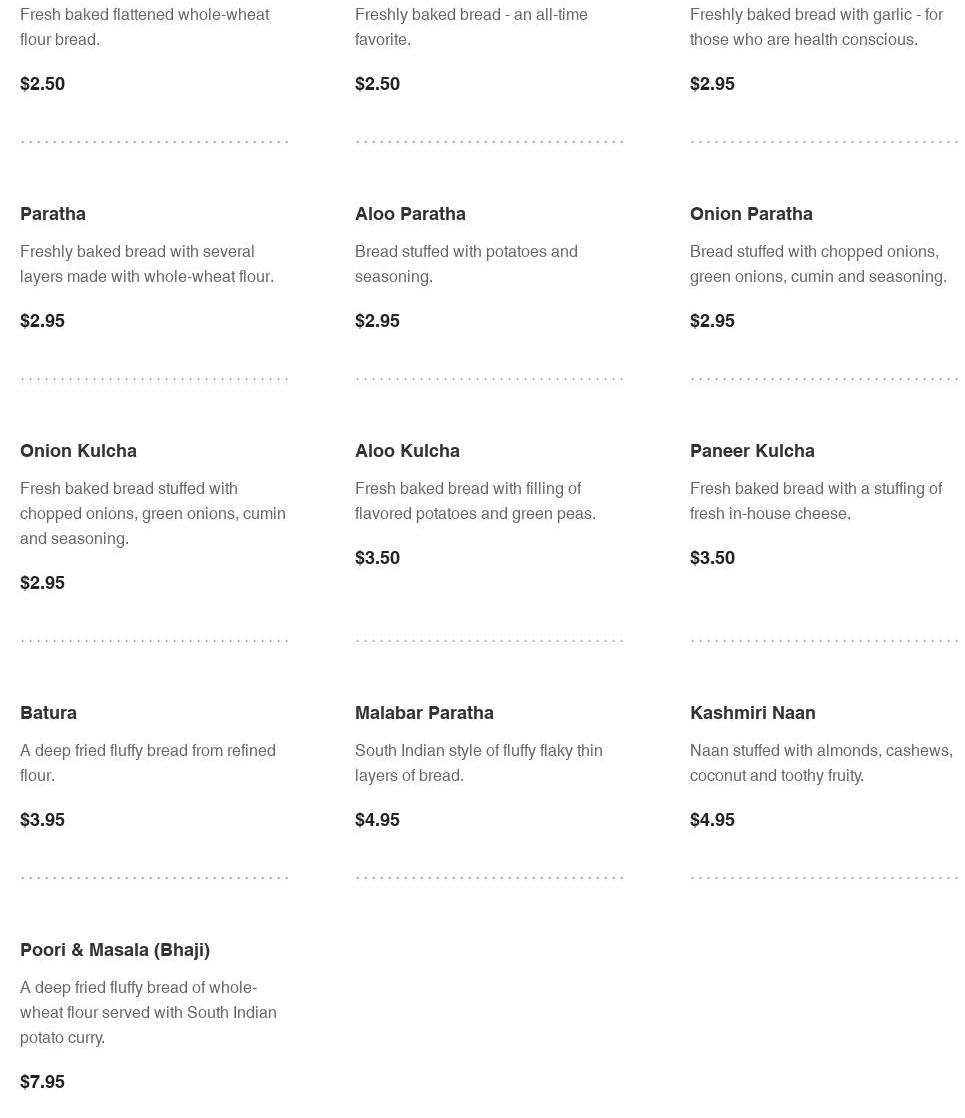Select the $3.50 price under Aloo Kulcha

[x=377, y=558]
